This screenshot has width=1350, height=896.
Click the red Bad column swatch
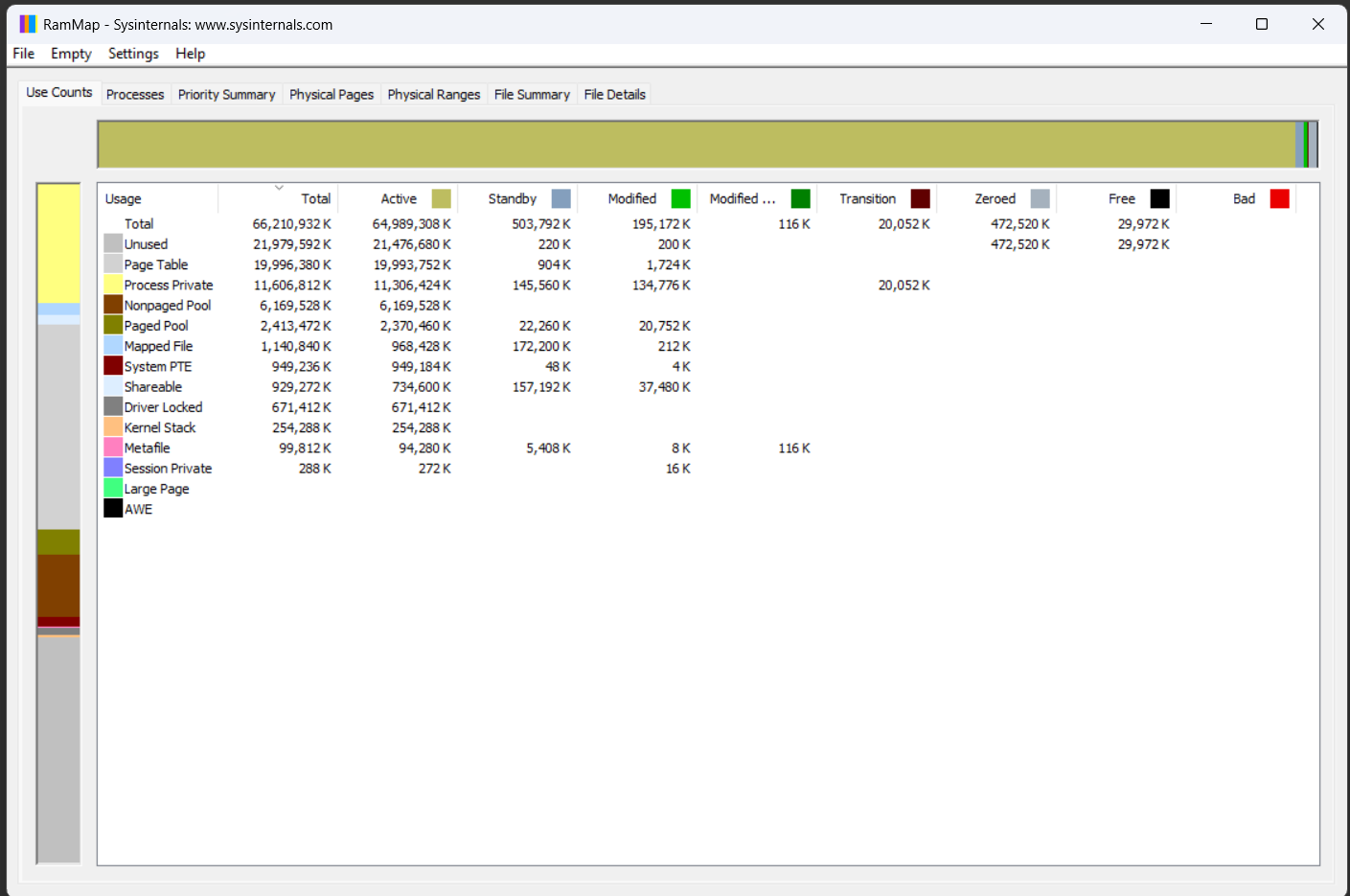pyautogui.click(x=1280, y=198)
